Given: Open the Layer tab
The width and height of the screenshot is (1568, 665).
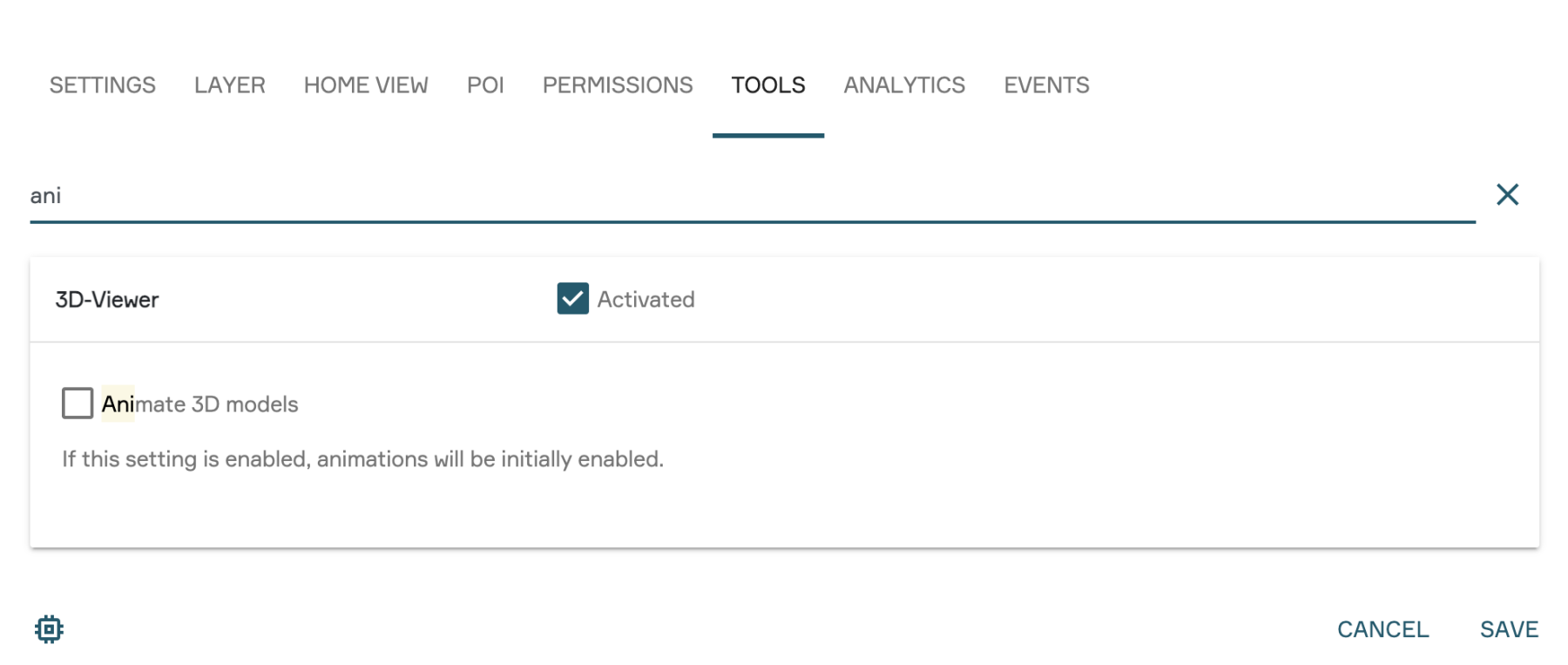Looking at the screenshot, I should pos(229,85).
